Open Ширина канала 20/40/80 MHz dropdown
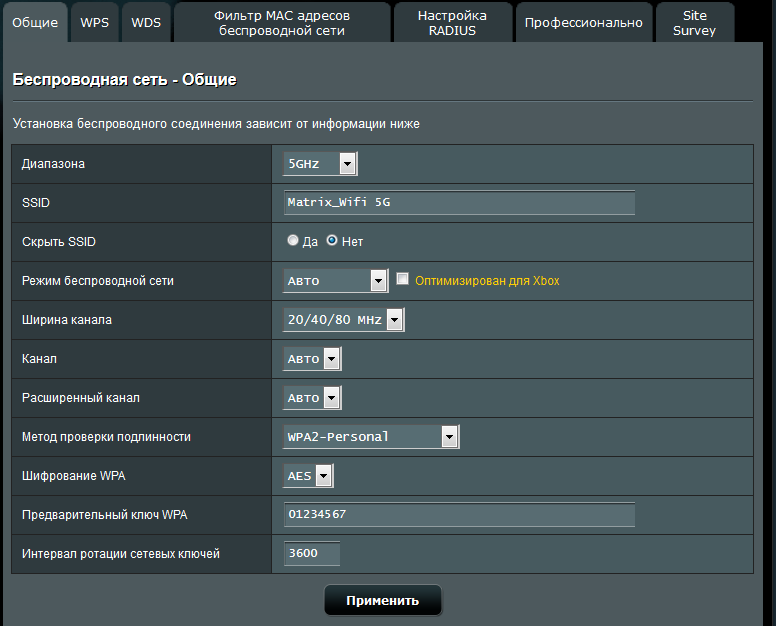 [344, 320]
